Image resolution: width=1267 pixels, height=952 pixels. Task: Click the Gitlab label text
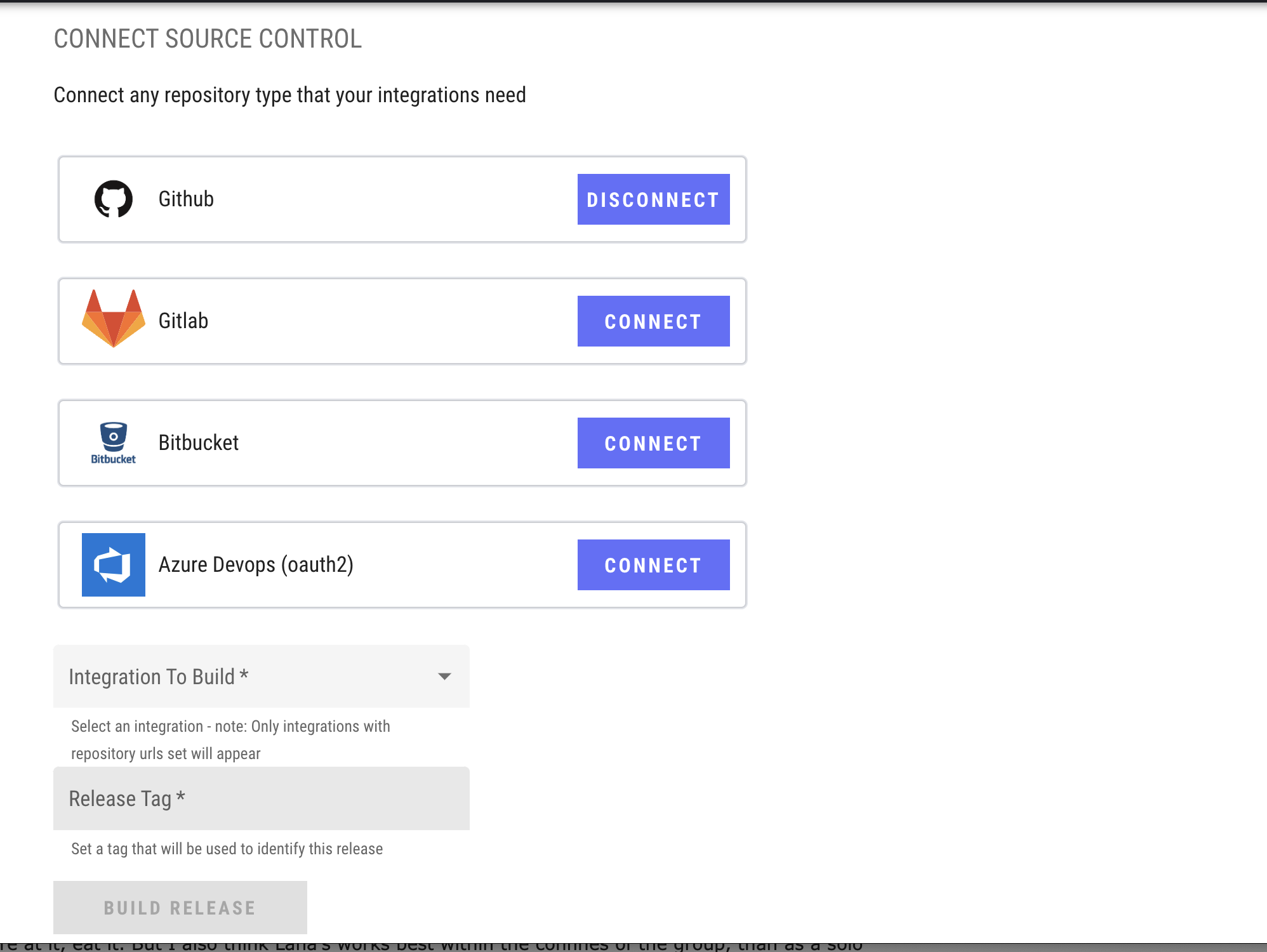click(183, 321)
